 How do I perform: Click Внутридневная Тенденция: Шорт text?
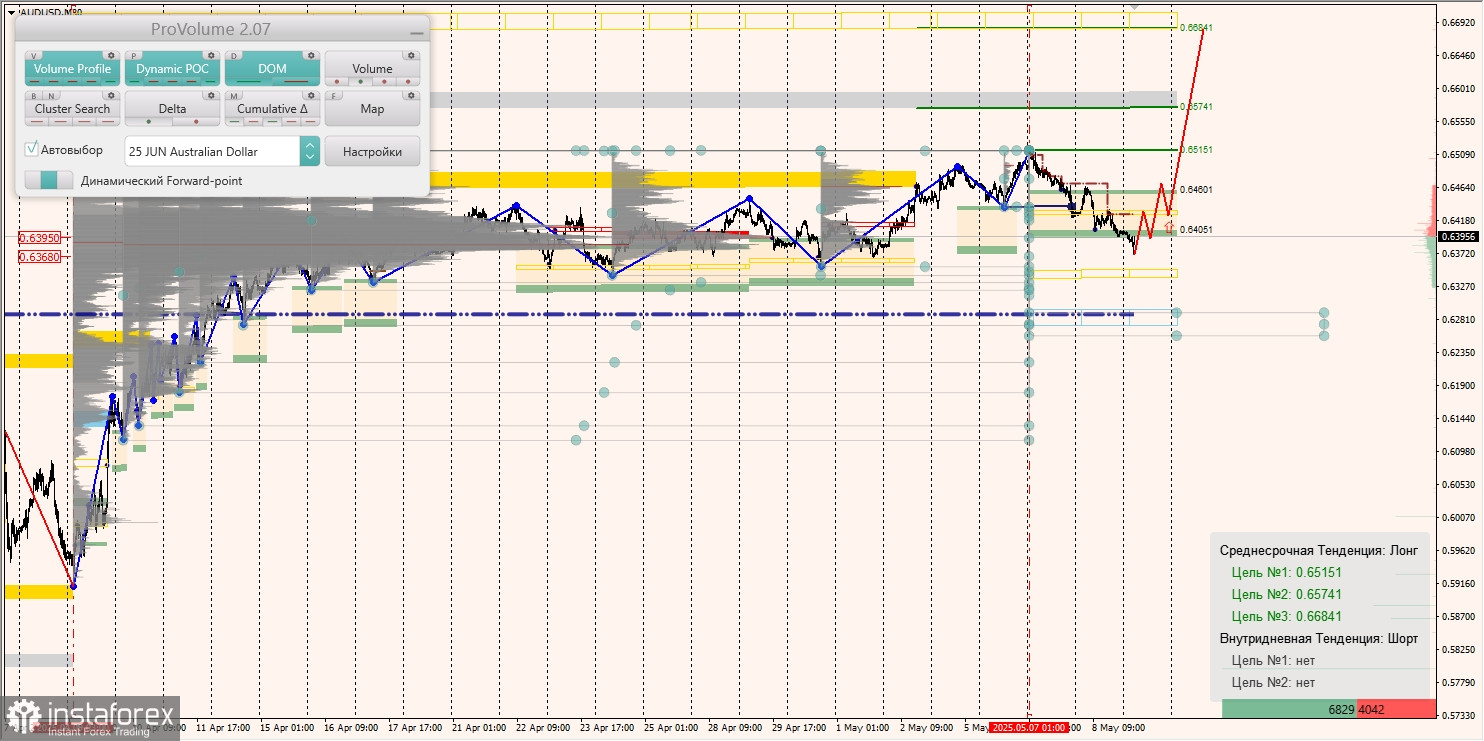[1319, 638]
